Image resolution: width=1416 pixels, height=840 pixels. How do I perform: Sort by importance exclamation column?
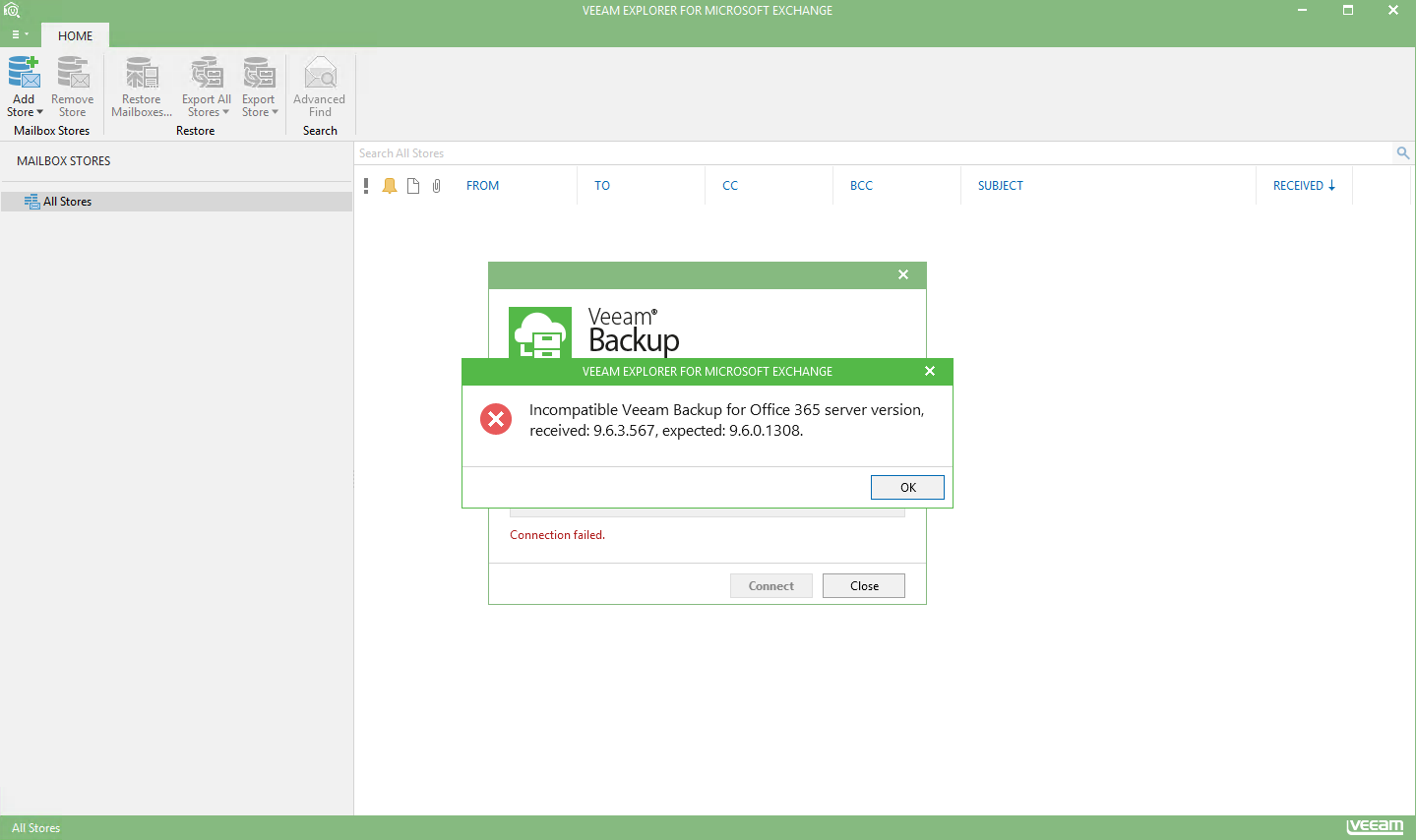coord(366,186)
